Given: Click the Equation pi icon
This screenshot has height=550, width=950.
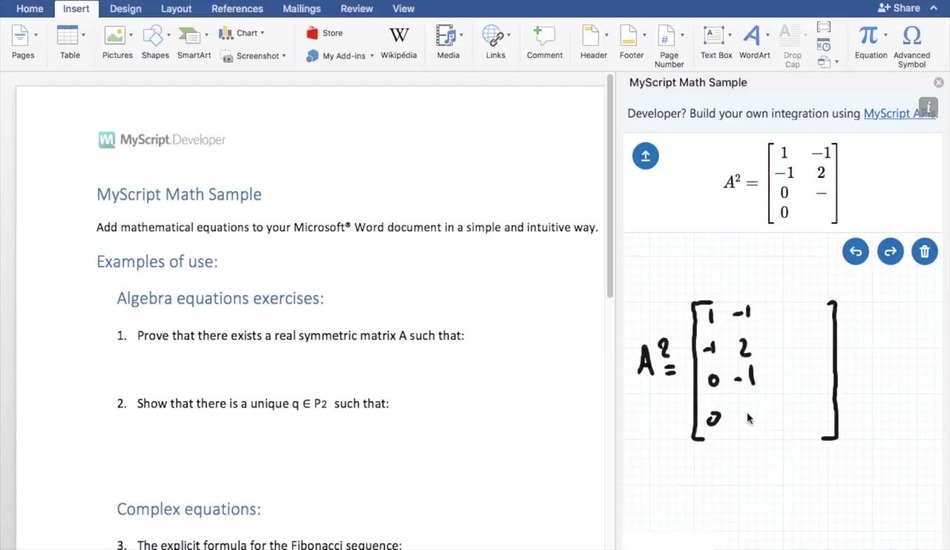Looking at the screenshot, I should click(870, 36).
